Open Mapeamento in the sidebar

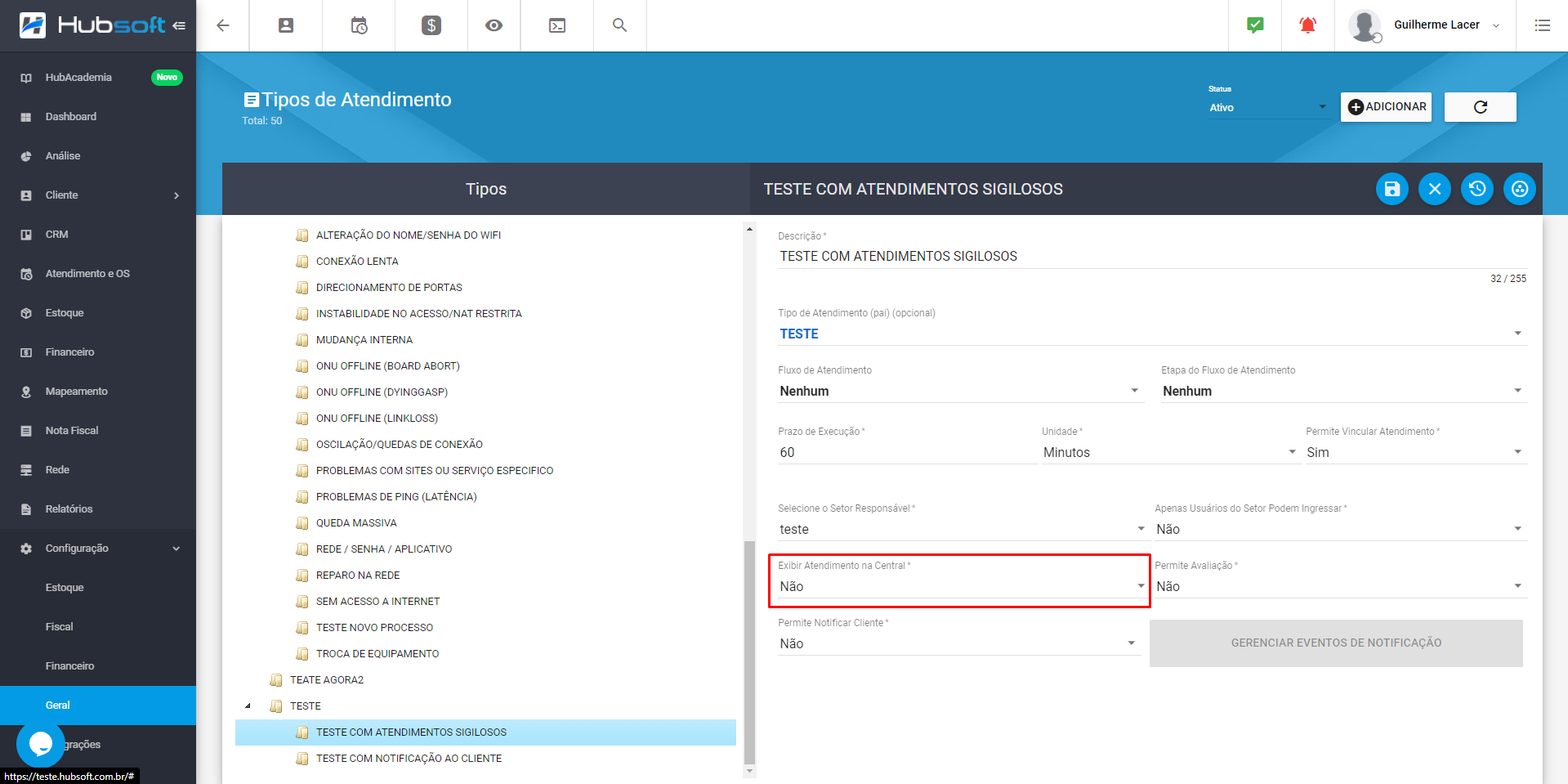pos(98,392)
